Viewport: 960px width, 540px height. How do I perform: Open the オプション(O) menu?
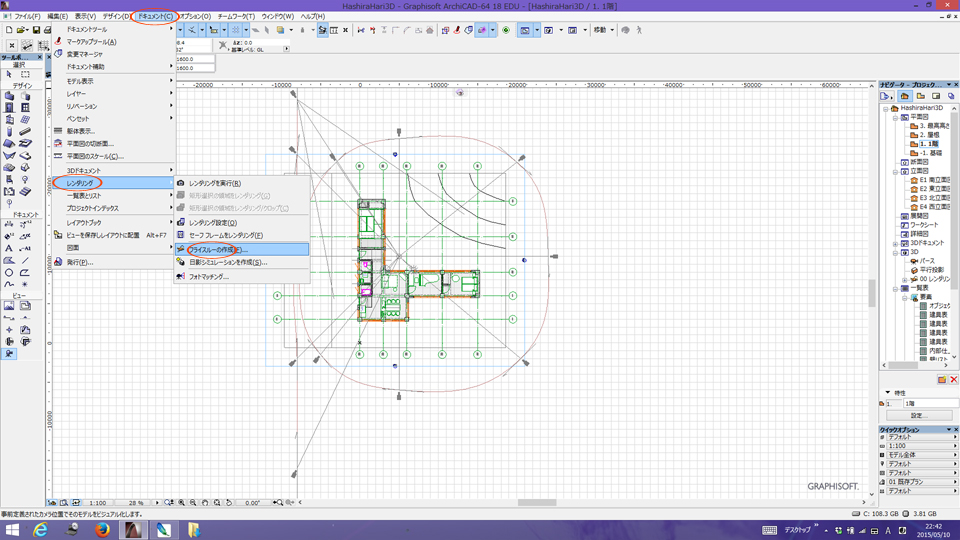pos(195,17)
